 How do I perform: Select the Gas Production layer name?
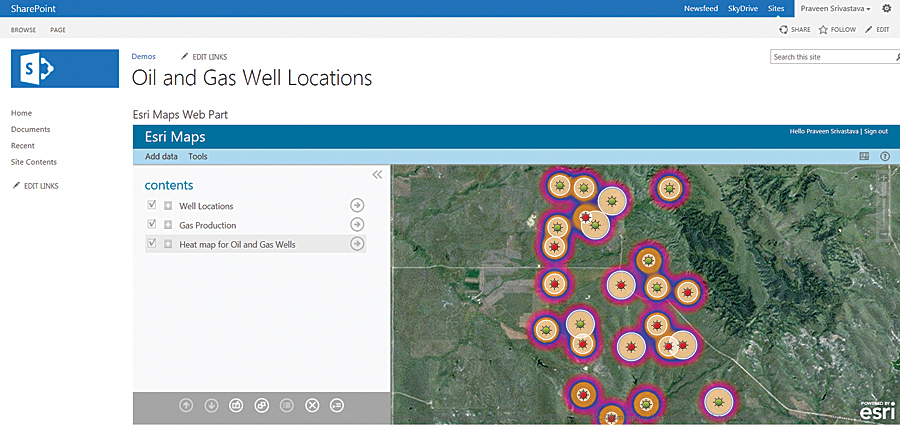(x=208, y=225)
